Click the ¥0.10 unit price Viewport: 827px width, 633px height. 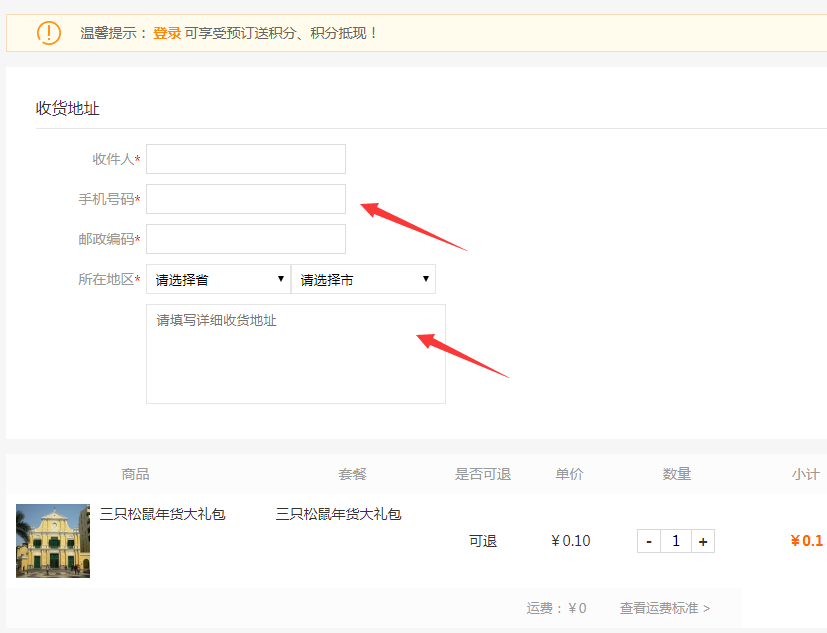point(570,541)
